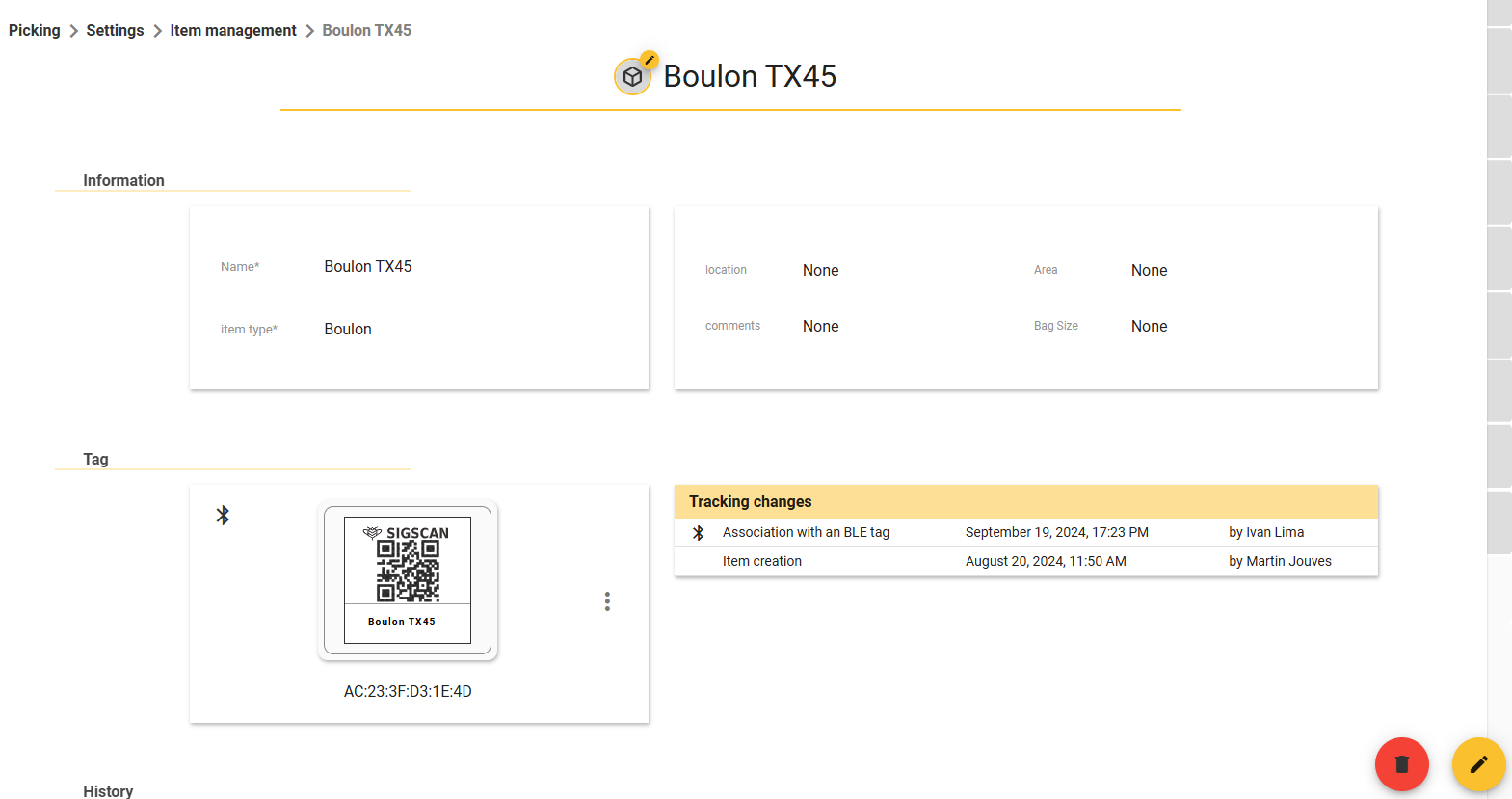The width and height of the screenshot is (1512, 799).
Task: Click the Bluetooth icon in tag card
Action: 223,515
